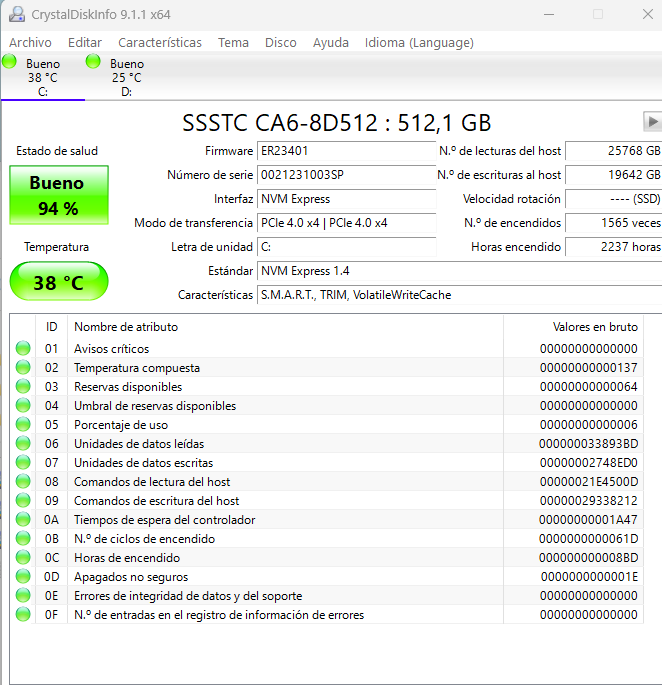Click the 38 °C temperature button

point(57,283)
